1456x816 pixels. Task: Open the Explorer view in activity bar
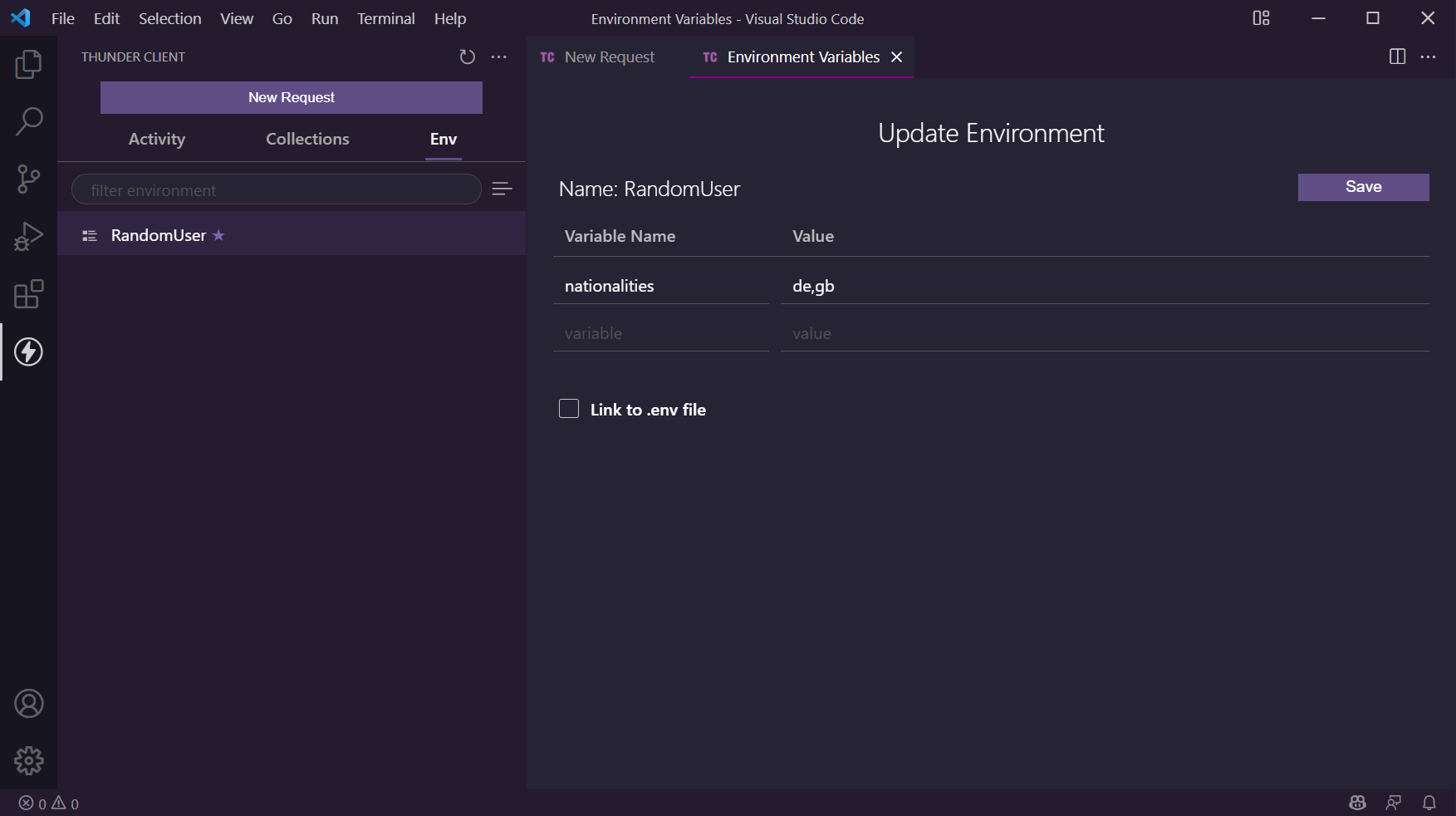(x=28, y=64)
